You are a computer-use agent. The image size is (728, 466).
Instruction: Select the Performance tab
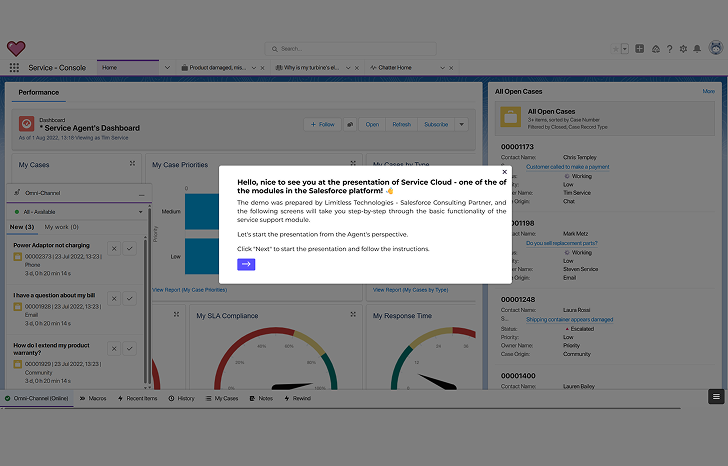pos(39,92)
